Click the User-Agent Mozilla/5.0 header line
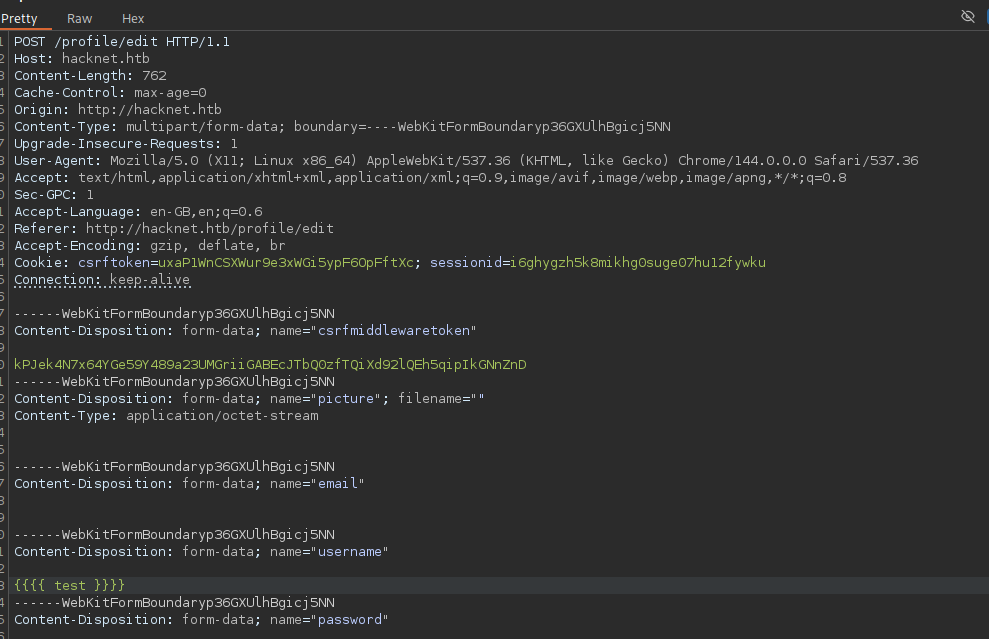Image resolution: width=989 pixels, height=639 pixels. (466, 161)
